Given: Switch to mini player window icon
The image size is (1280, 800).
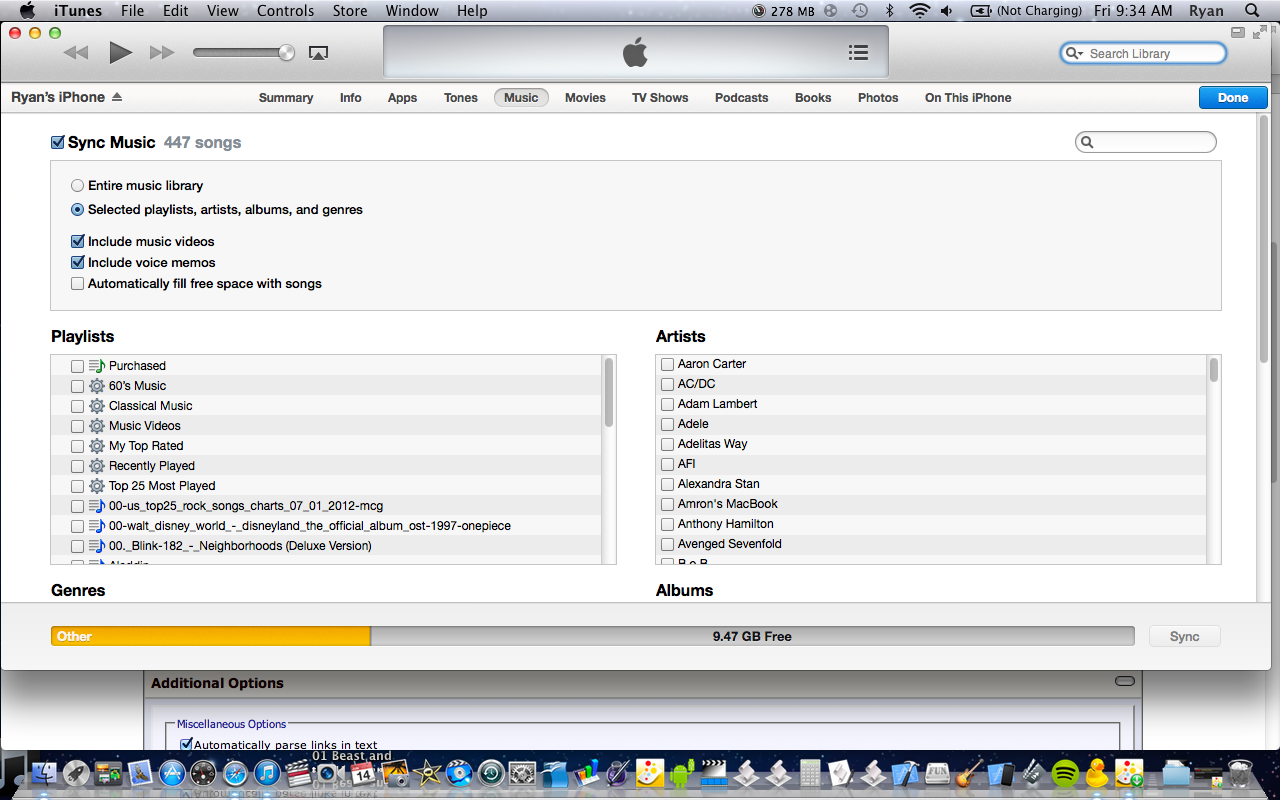Looking at the screenshot, I should point(1238,33).
